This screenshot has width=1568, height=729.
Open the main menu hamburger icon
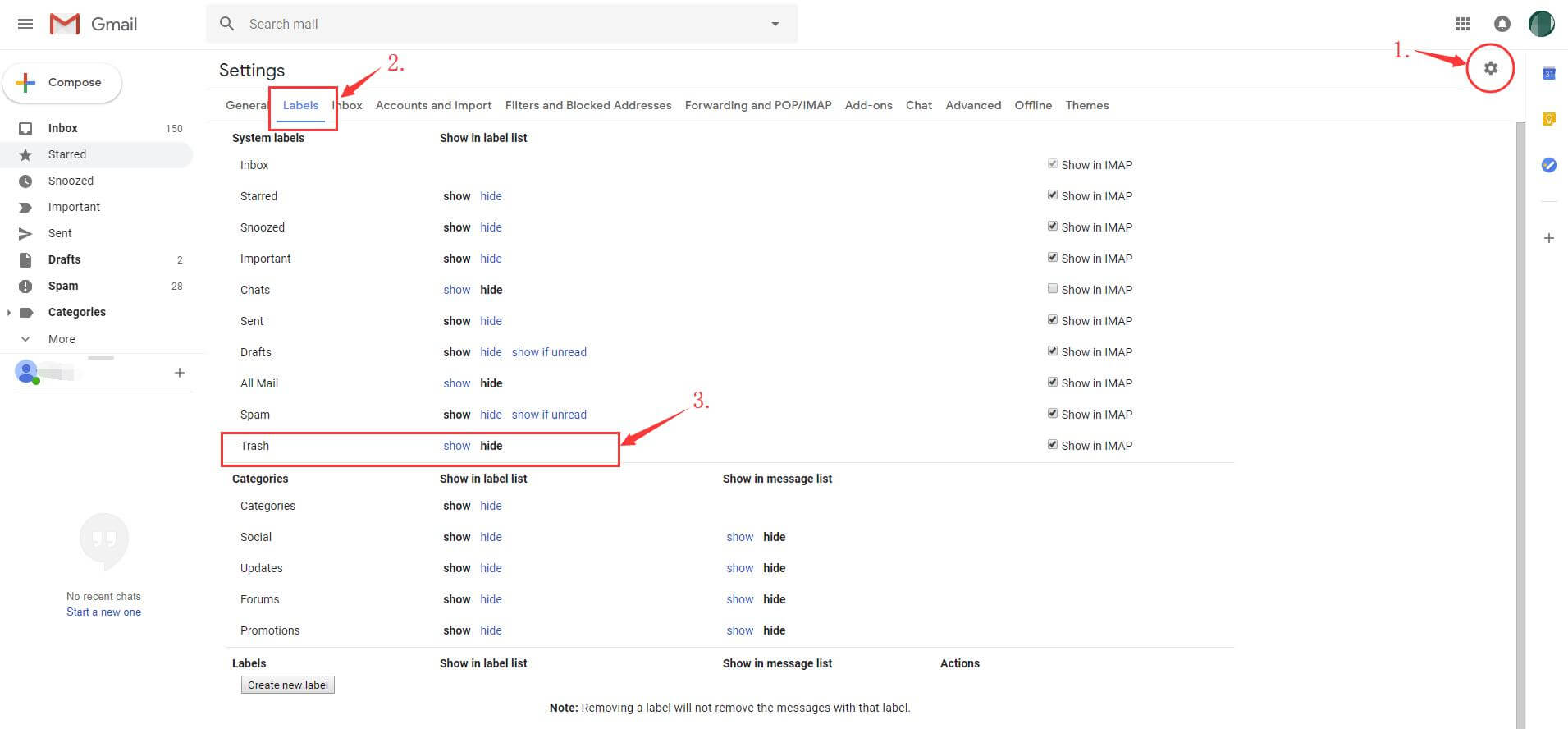25,24
